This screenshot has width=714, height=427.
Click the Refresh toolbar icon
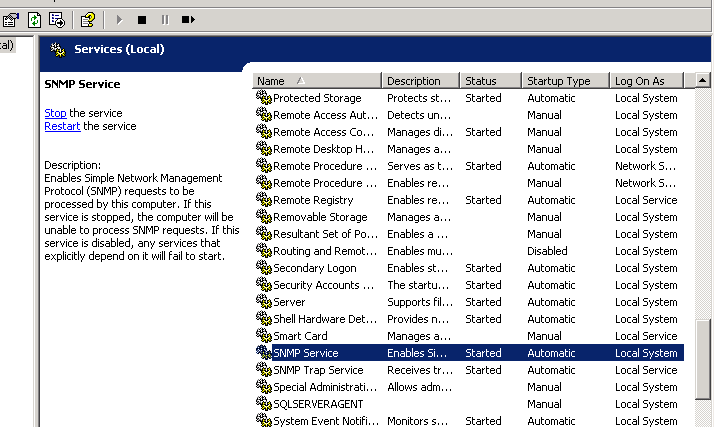[35, 19]
